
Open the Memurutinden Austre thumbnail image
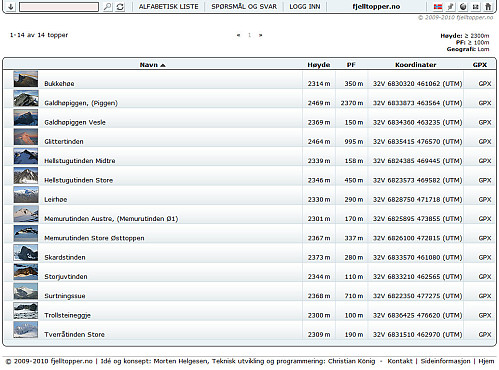coord(26,214)
